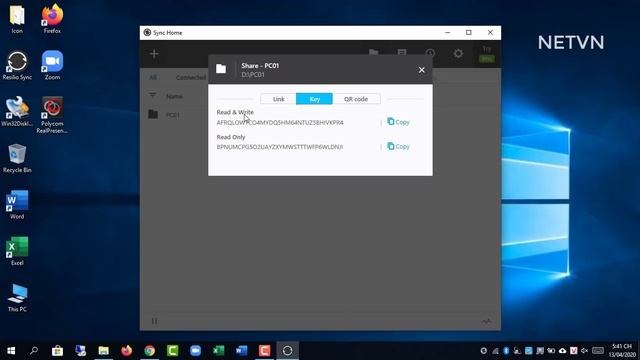Click the Read Only key string

[x=280, y=147]
